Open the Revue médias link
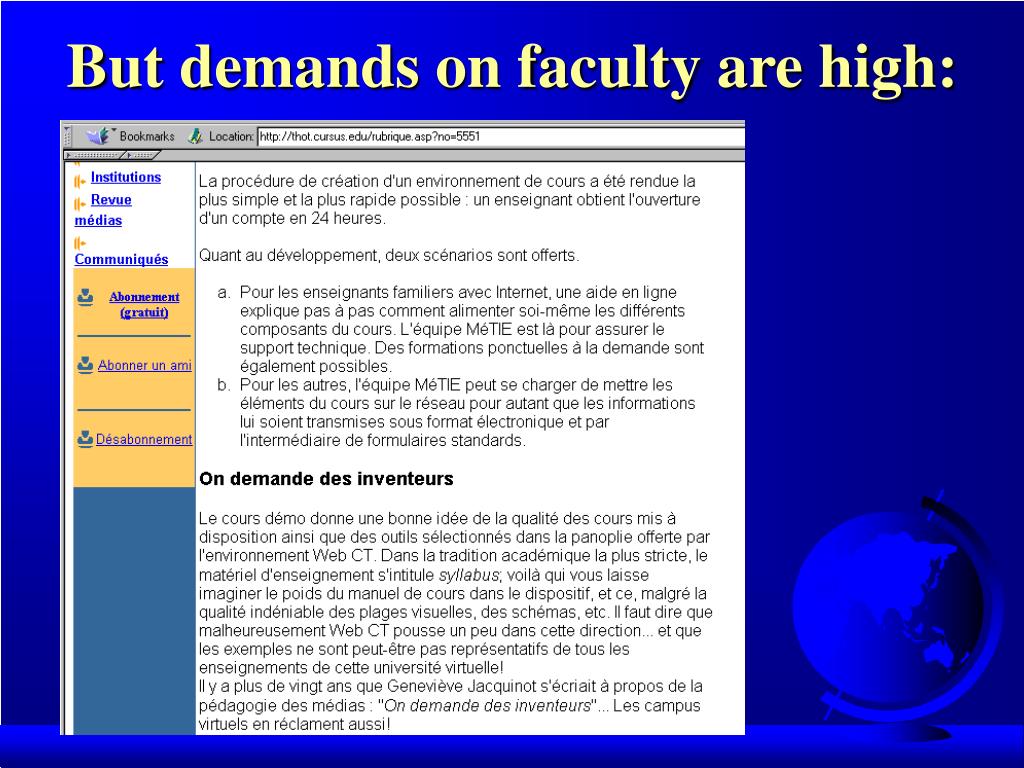This screenshot has height=768, width=1024. pyautogui.click(x=103, y=210)
